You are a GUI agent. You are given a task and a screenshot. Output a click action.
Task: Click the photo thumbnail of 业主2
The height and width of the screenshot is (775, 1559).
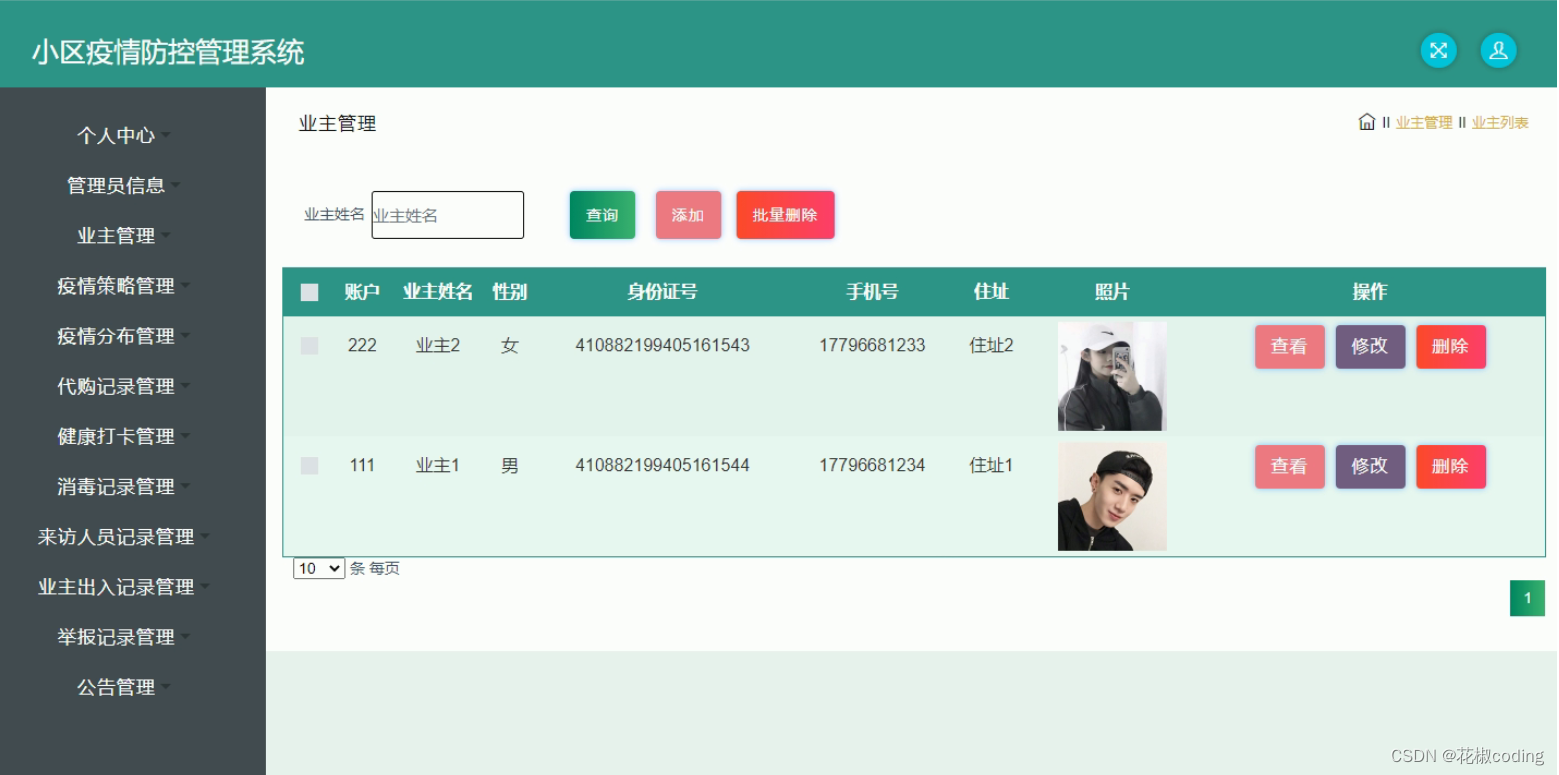pyautogui.click(x=1112, y=376)
